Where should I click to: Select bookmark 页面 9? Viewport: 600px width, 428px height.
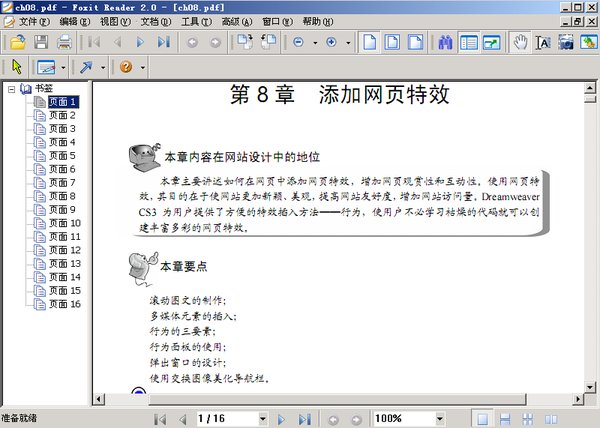[62, 210]
